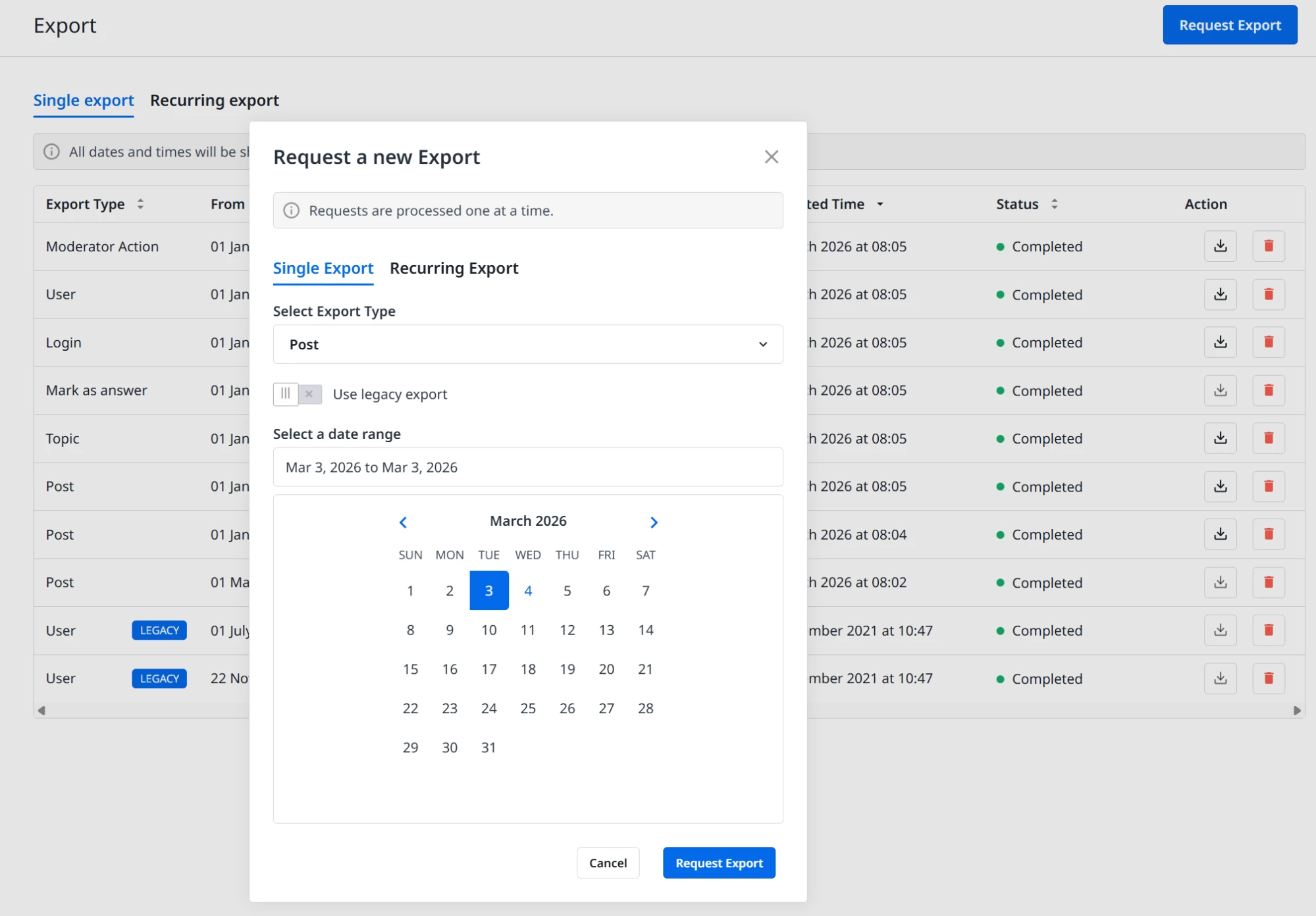
Task: Open the Recurring export page tab
Action: 214,101
